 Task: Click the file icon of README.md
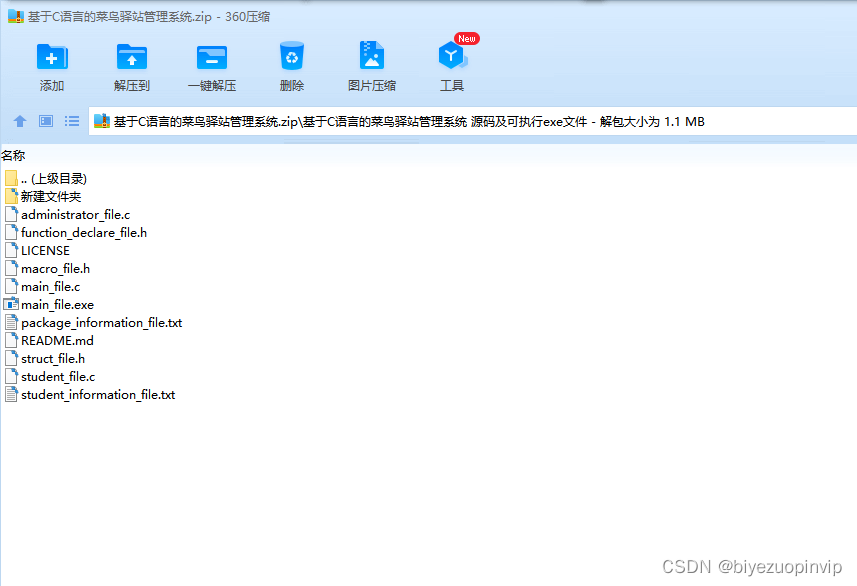tap(11, 341)
